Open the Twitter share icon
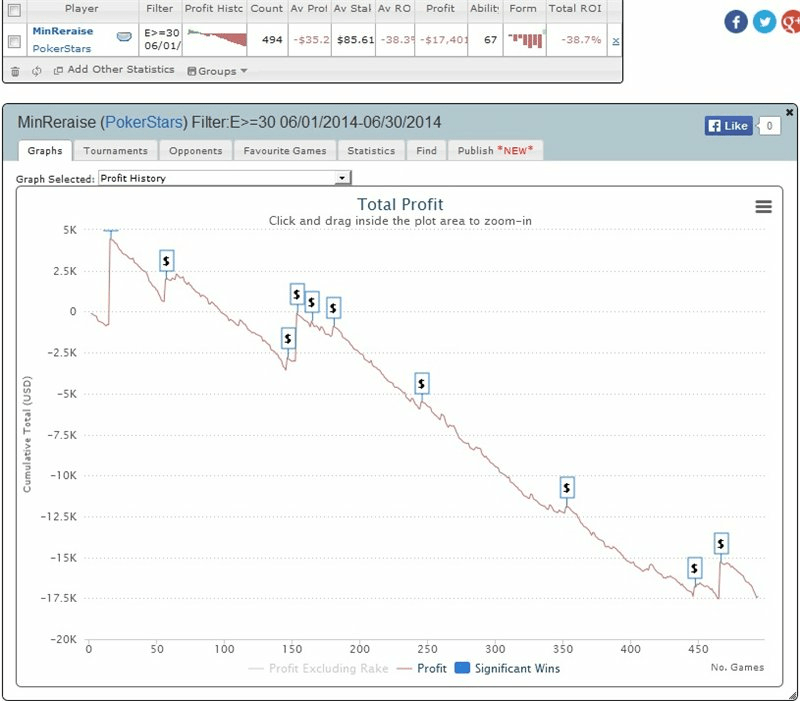800x701 pixels. [x=764, y=22]
